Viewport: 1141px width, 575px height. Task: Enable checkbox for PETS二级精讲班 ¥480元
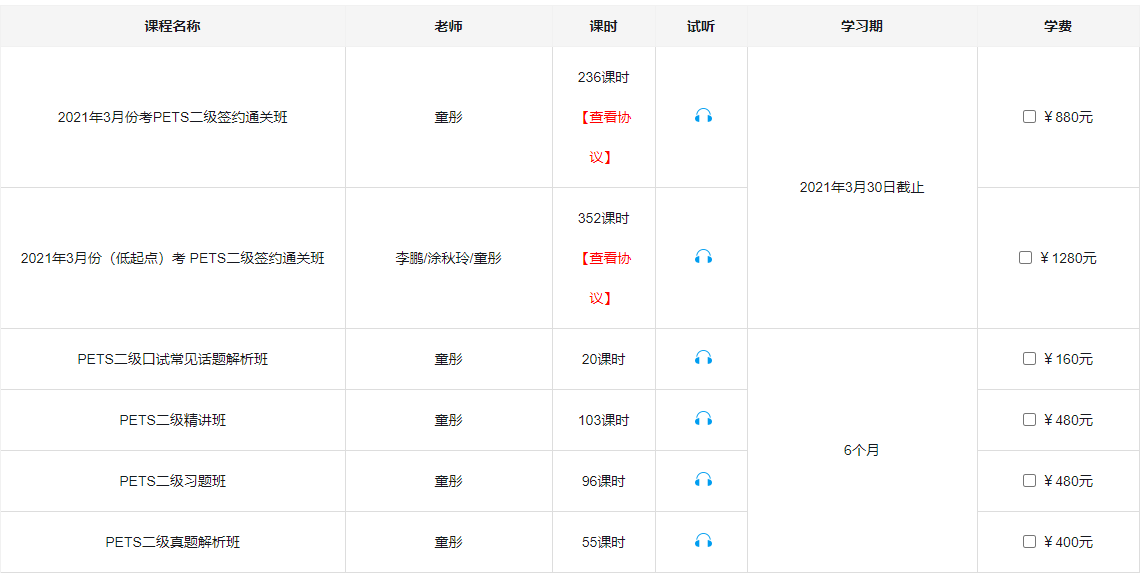[x=1029, y=420]
